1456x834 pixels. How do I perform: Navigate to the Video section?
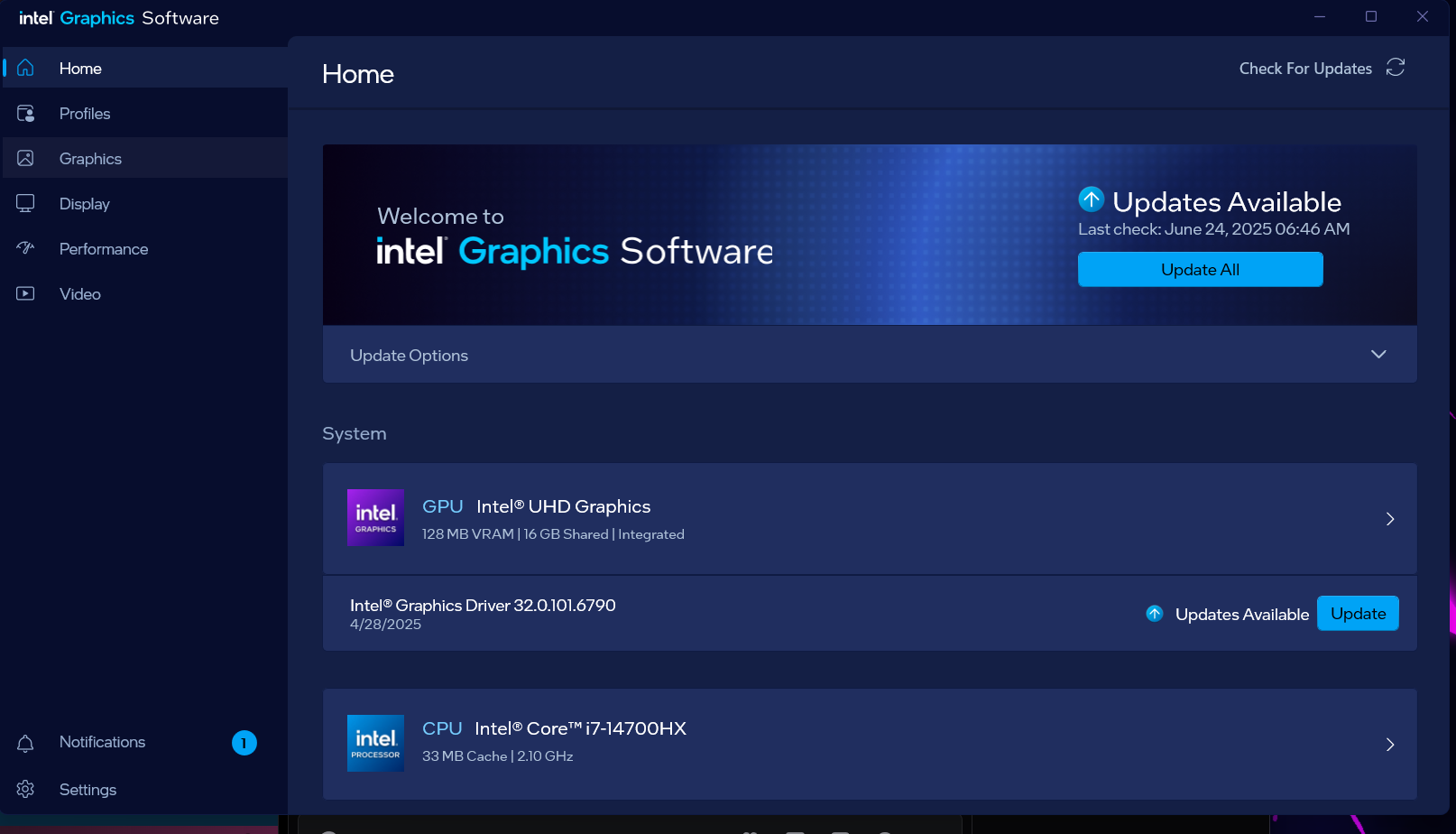(x=145, y=293)
